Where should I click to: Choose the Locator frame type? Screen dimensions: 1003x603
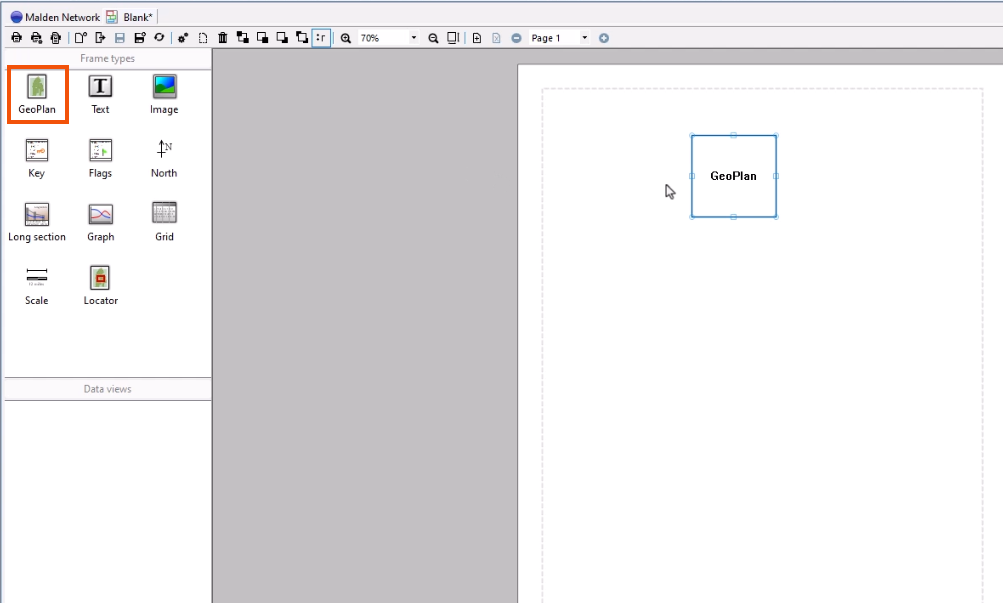click(100, 283)
